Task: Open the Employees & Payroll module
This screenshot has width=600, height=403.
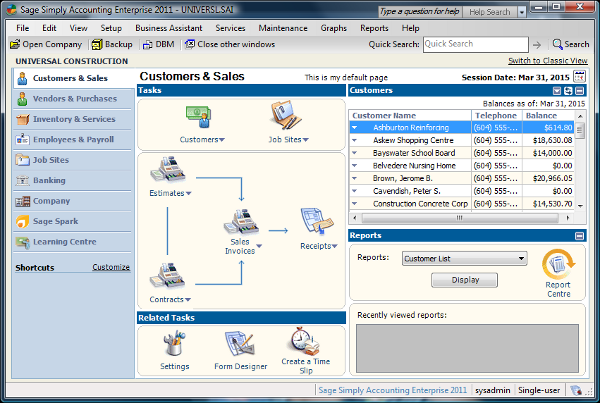Action: pyautogui.click(x=73, y=139)
